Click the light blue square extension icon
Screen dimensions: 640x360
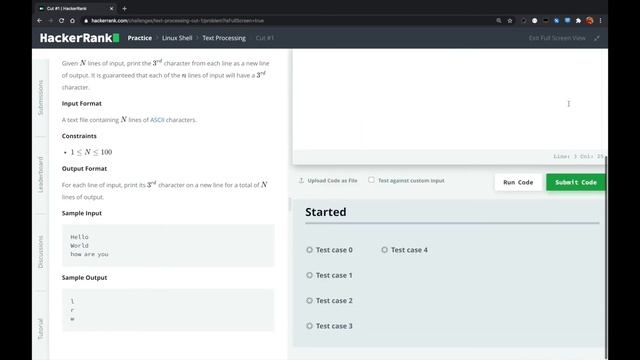click(567, 20)
